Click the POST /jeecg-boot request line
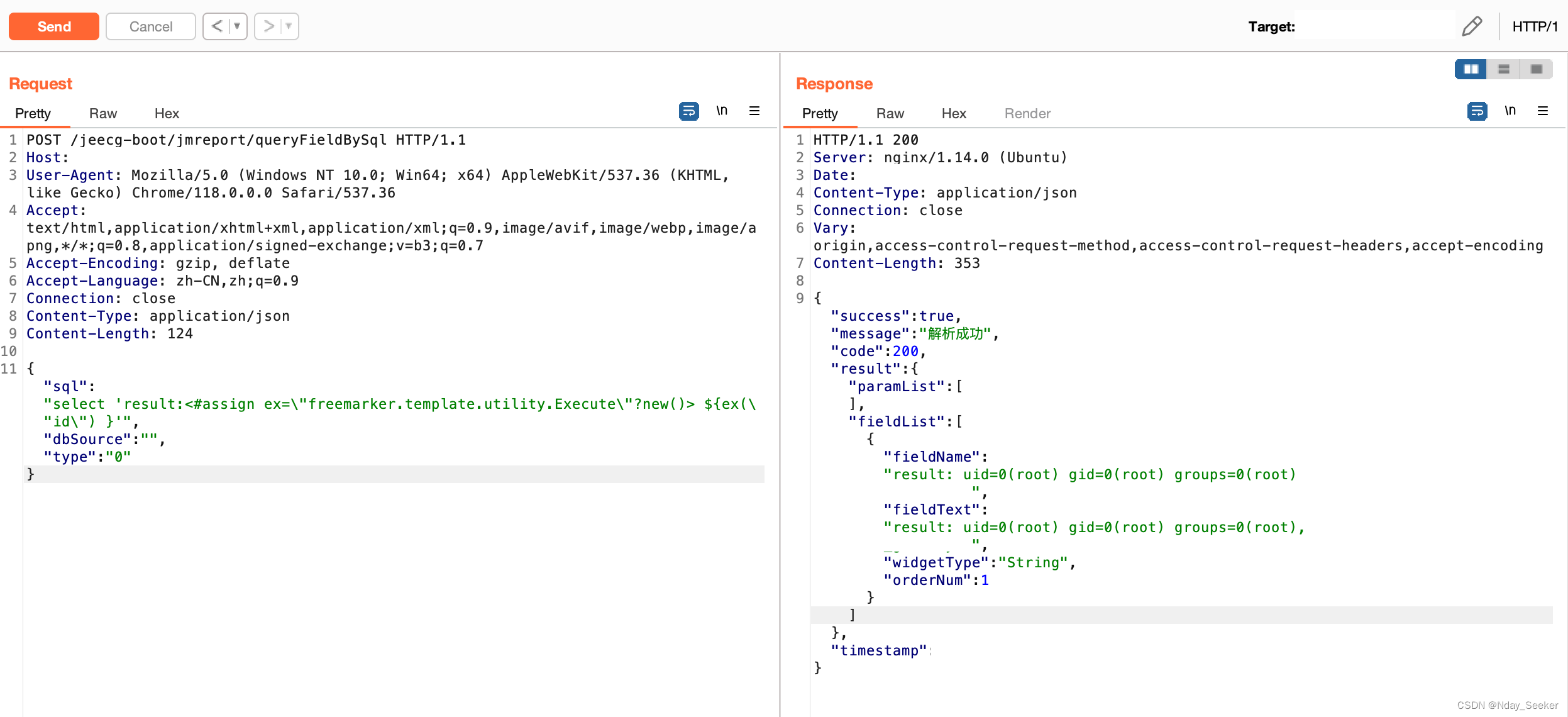The height and width of the screenshot is (717, 1568). [246, 140]
